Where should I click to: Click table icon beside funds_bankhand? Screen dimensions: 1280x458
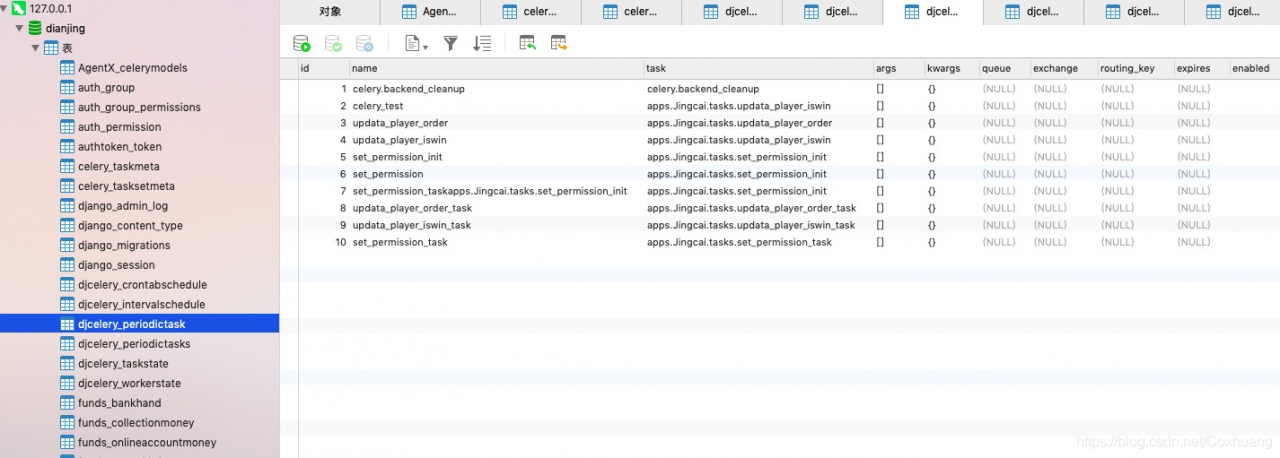tap(67, 403)
